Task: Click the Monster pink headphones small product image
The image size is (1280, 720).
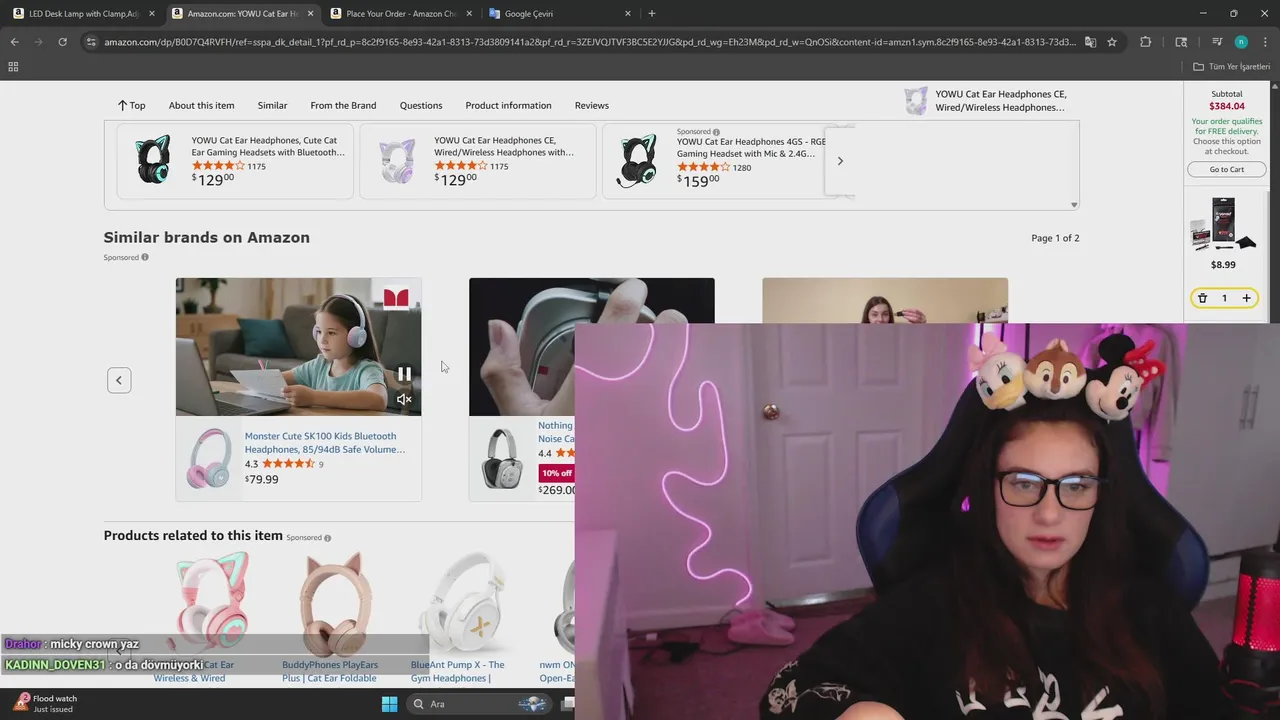Action: click(209, 458)
